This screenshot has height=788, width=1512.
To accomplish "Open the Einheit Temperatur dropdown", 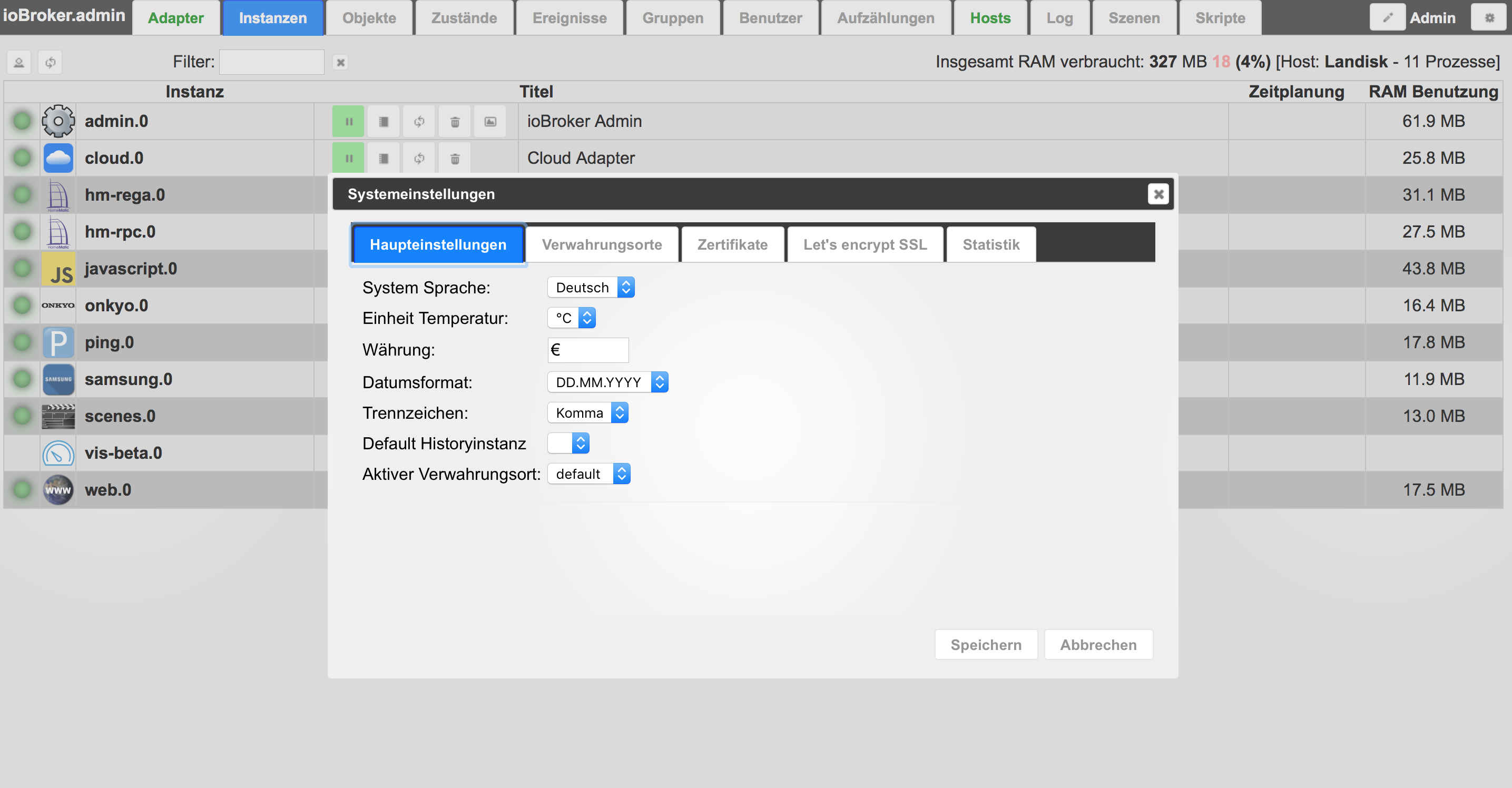I will click(x=572, y=318).
